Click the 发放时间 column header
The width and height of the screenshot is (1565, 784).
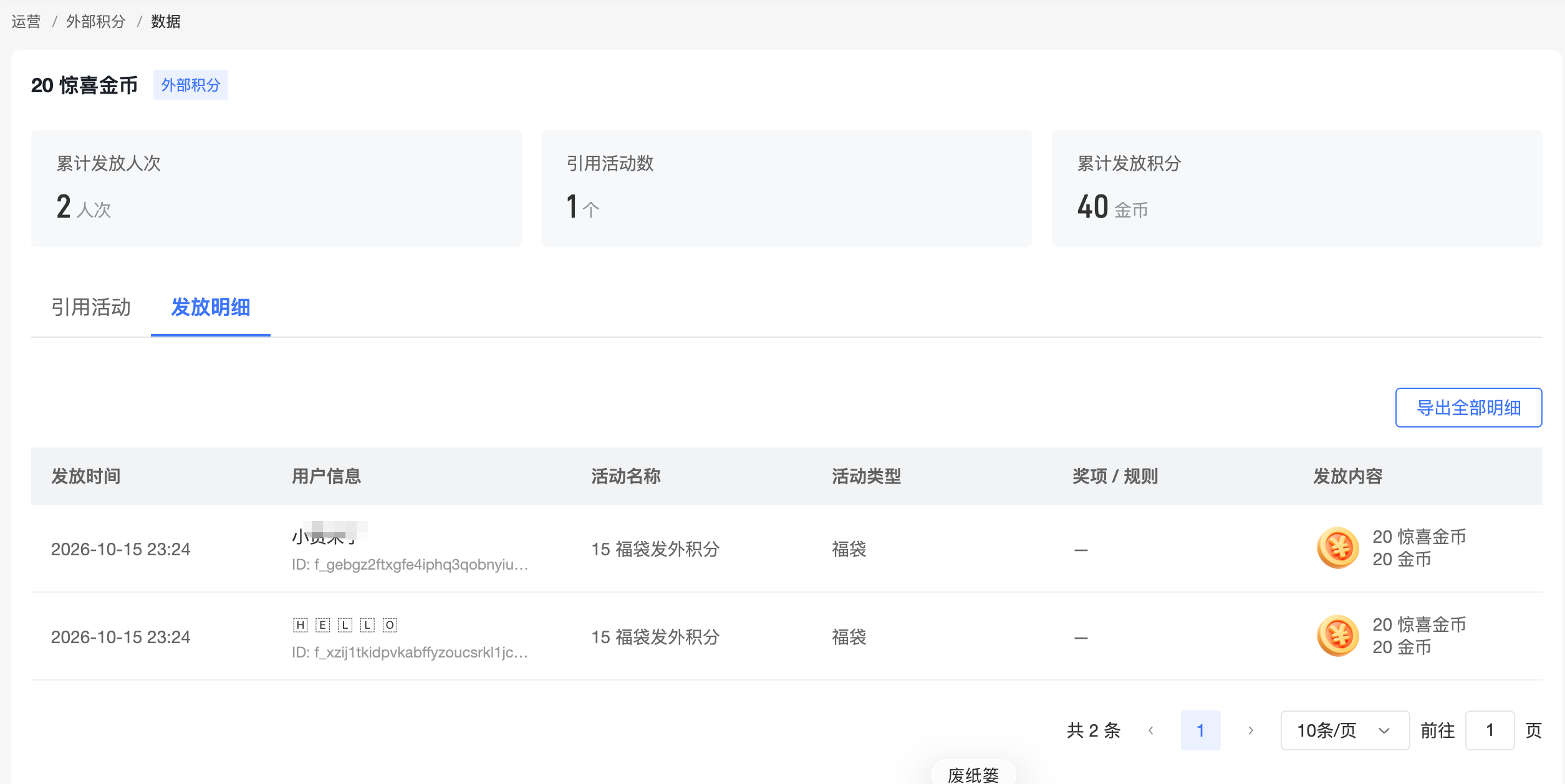pyautogui.click(x=86, y=476)
